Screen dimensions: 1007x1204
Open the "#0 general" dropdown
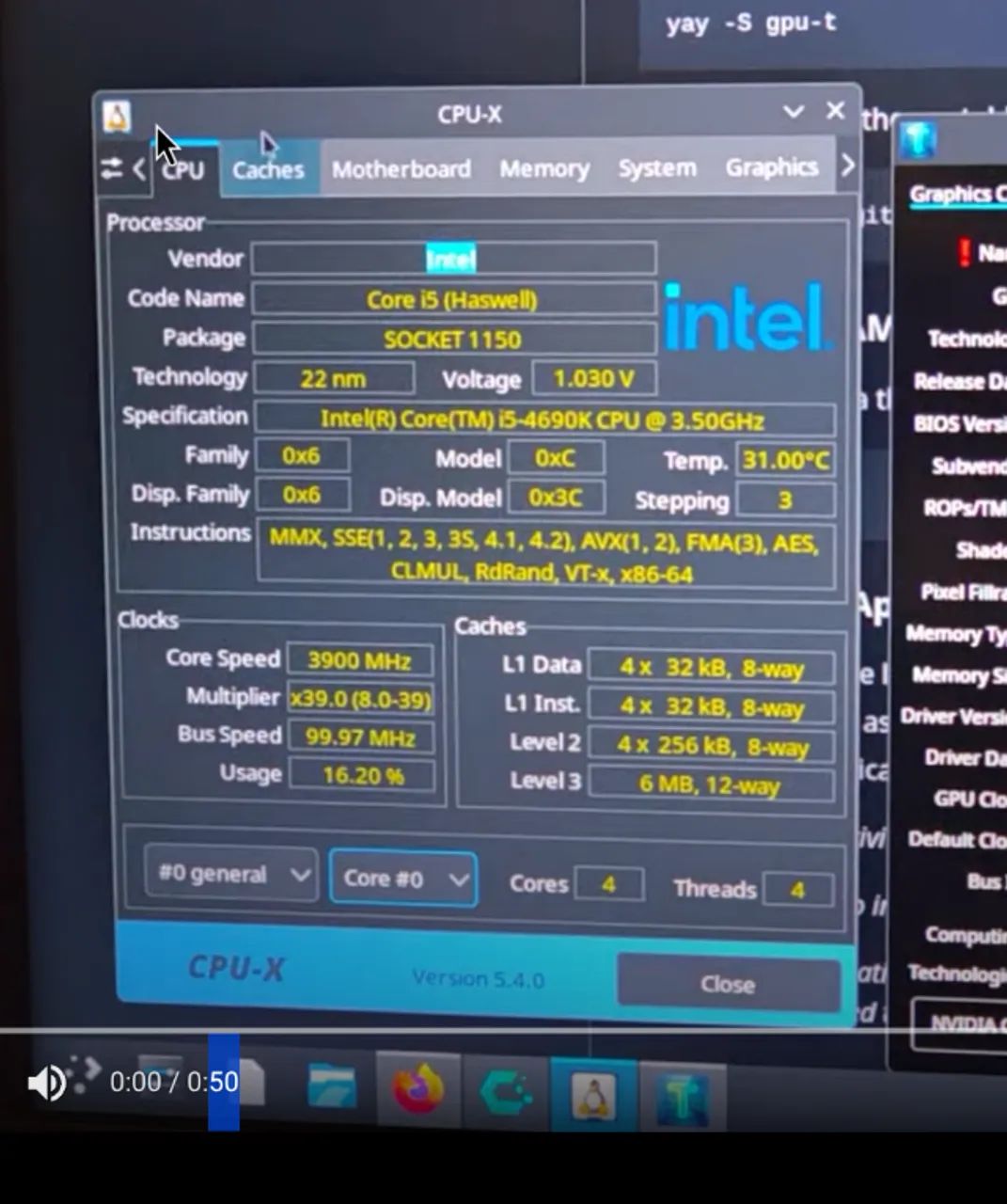[x=230, y=875]
